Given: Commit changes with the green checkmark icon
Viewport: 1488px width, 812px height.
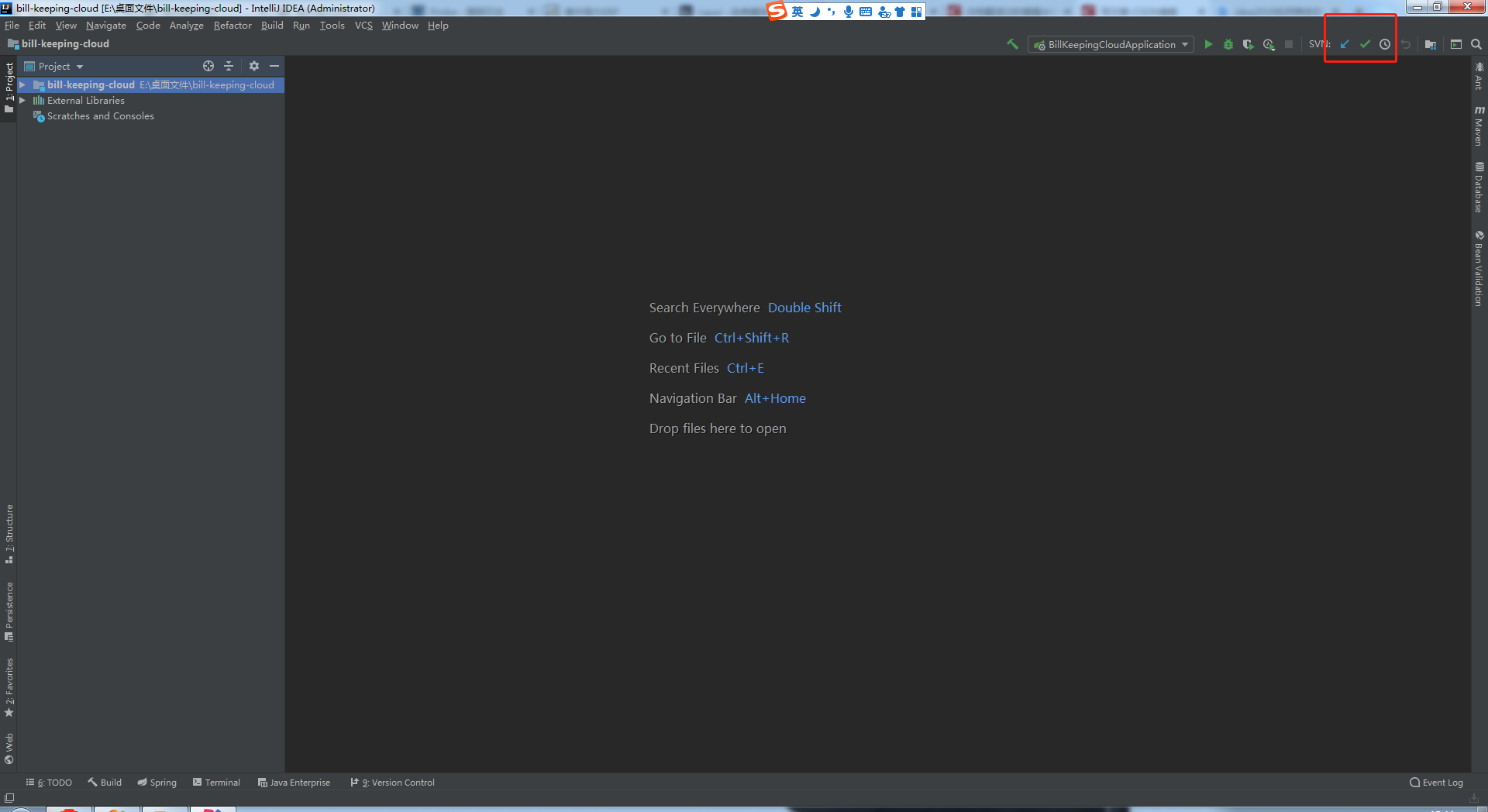Looking at the screenshot, I should (1365, 44).
